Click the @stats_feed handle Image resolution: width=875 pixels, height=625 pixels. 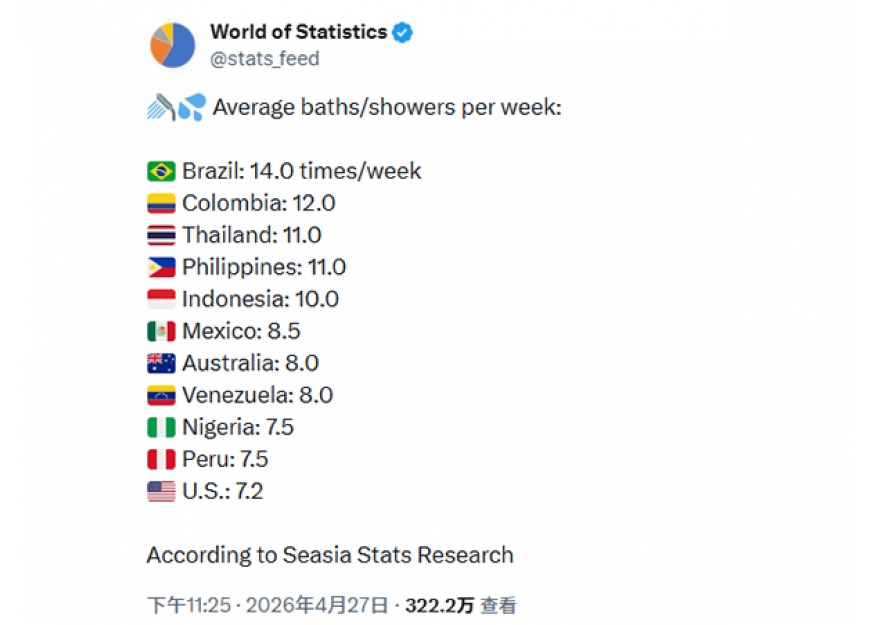click(265, 59)
